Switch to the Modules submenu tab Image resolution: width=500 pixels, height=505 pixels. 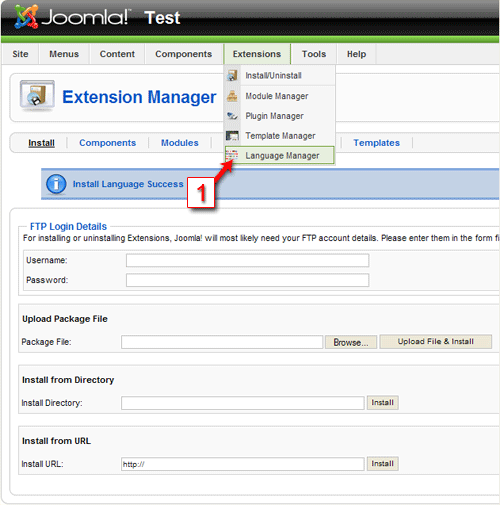pos(180,143)
